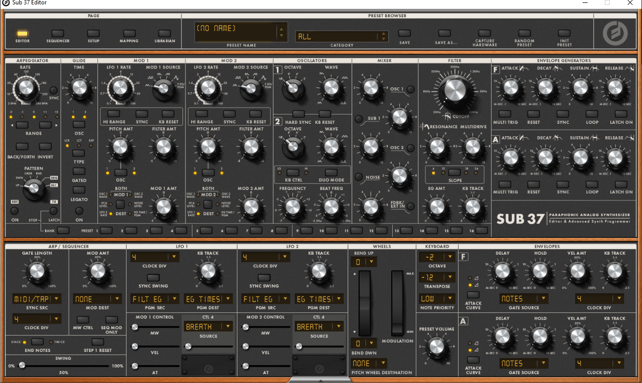Click the Preset Volume knob
The width and height of the screenshot is (642, 383).
tap(436, 347)
